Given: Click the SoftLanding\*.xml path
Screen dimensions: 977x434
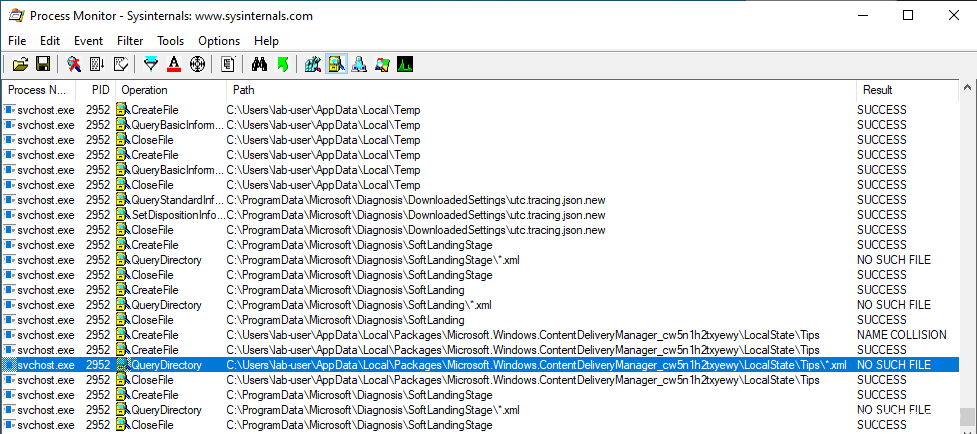Looking at the screenshot, I should pos(359,305).
